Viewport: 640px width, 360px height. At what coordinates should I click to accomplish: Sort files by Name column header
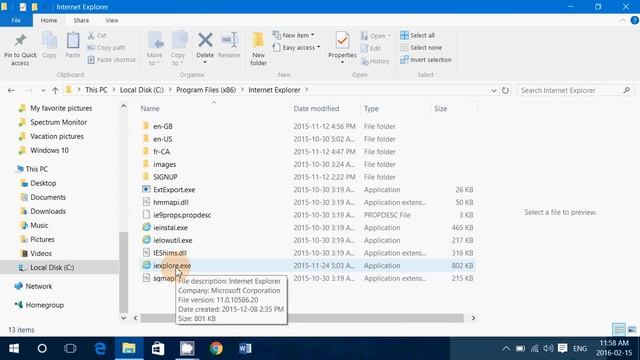150,109
